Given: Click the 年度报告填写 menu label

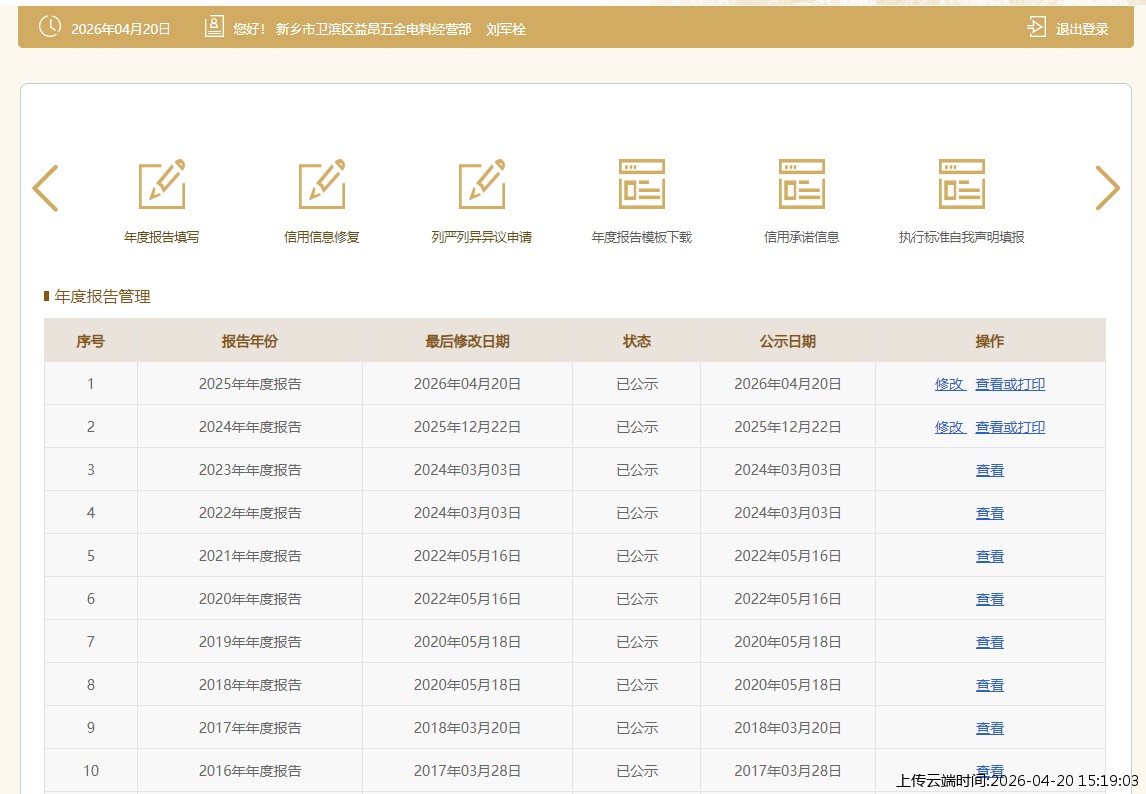Looking at the screenshot, I should 162,238.
